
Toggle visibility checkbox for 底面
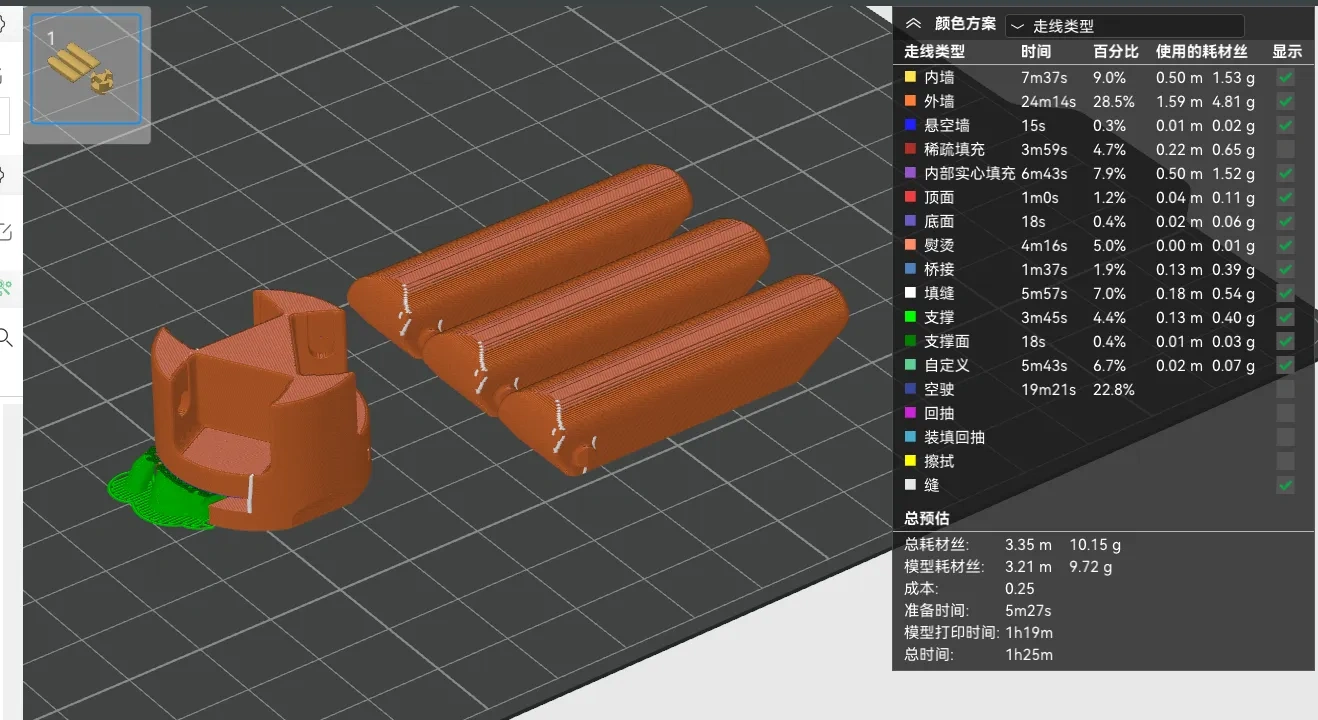[1286, 221]
